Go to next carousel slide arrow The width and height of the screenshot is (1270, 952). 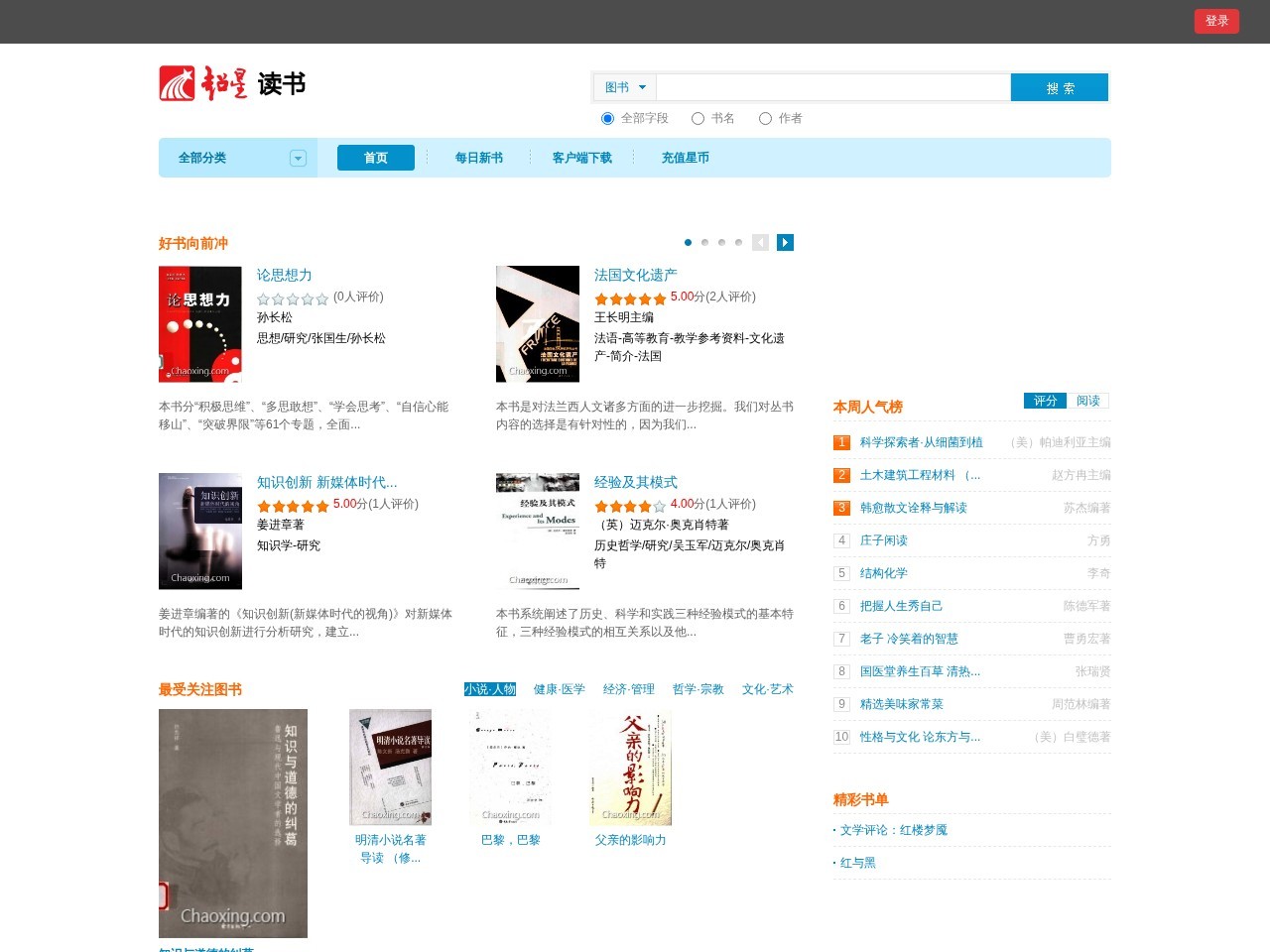click(x=785, y=243)
